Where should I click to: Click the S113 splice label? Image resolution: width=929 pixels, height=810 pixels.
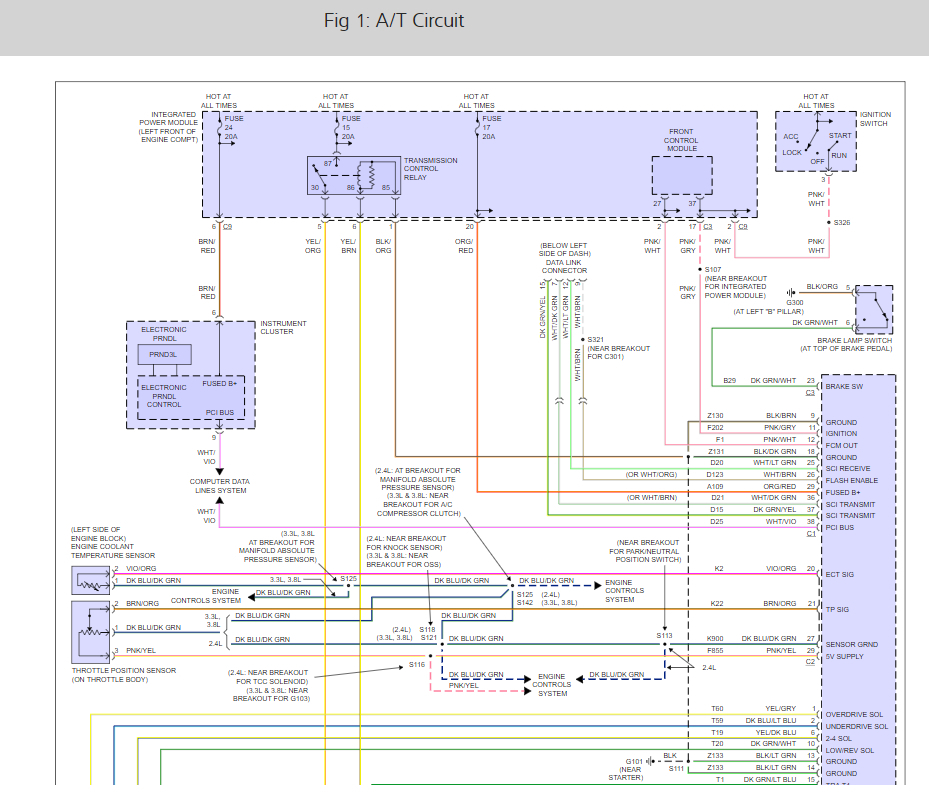point(664,636)
